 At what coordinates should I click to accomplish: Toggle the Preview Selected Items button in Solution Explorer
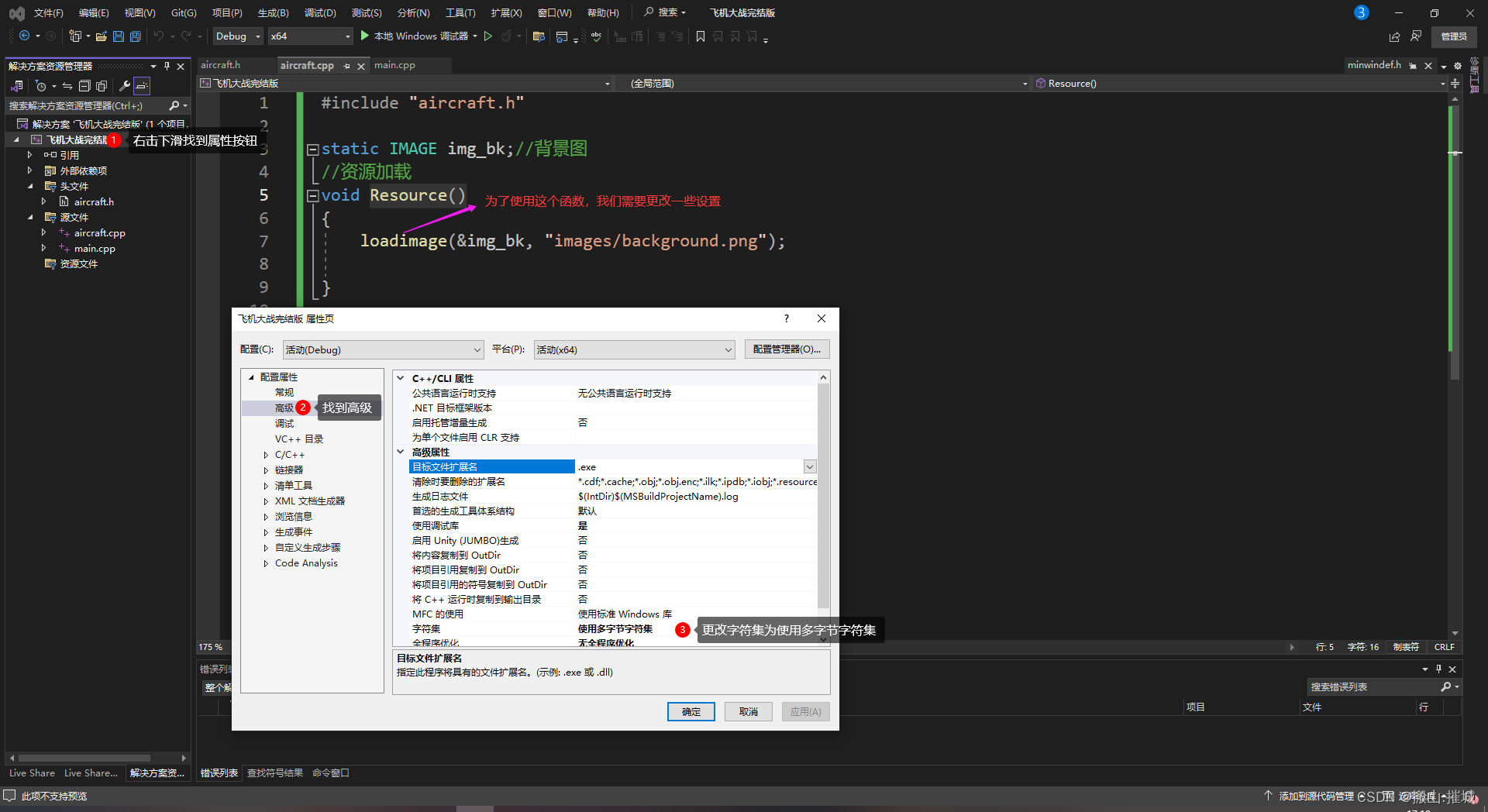pyautogui.click(x=141, y=86)
